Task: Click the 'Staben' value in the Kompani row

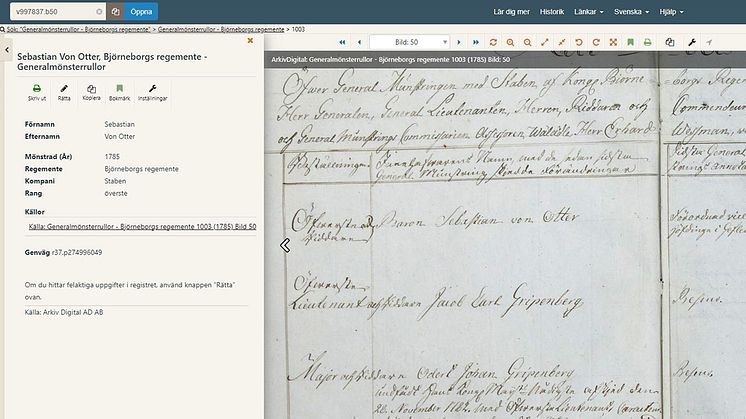Action: (115, 181)
